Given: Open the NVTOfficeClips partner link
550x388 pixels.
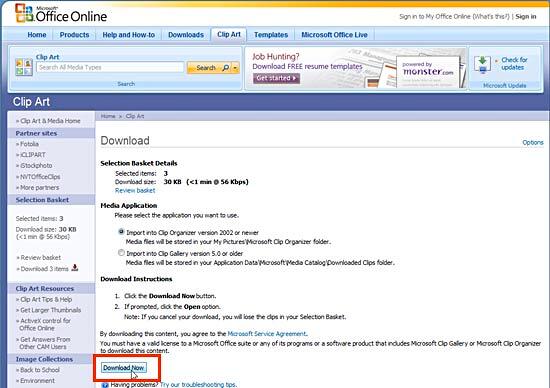Looking at the screenshot, I should click(x=40, y=177).
